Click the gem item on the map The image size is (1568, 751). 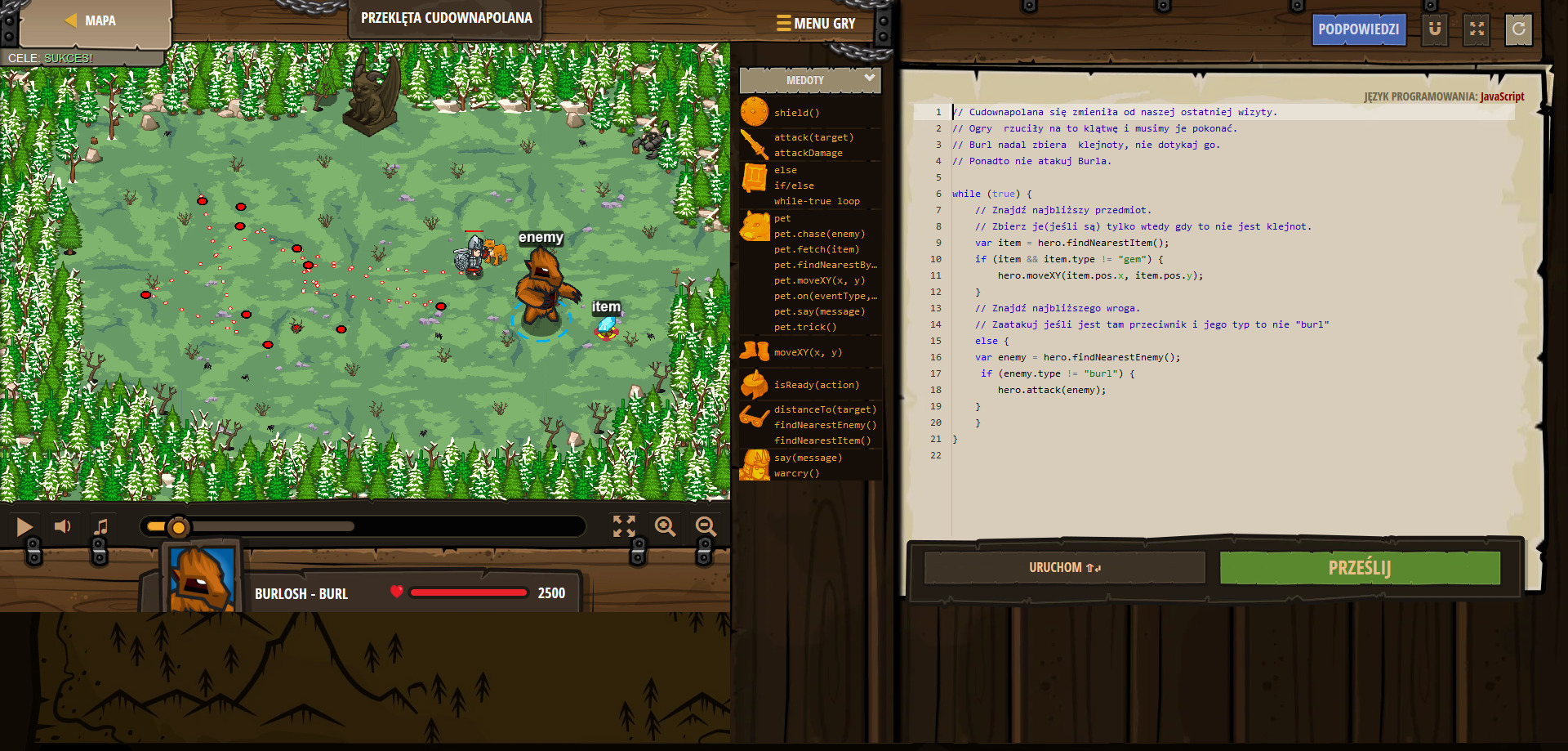coord(606,327)
